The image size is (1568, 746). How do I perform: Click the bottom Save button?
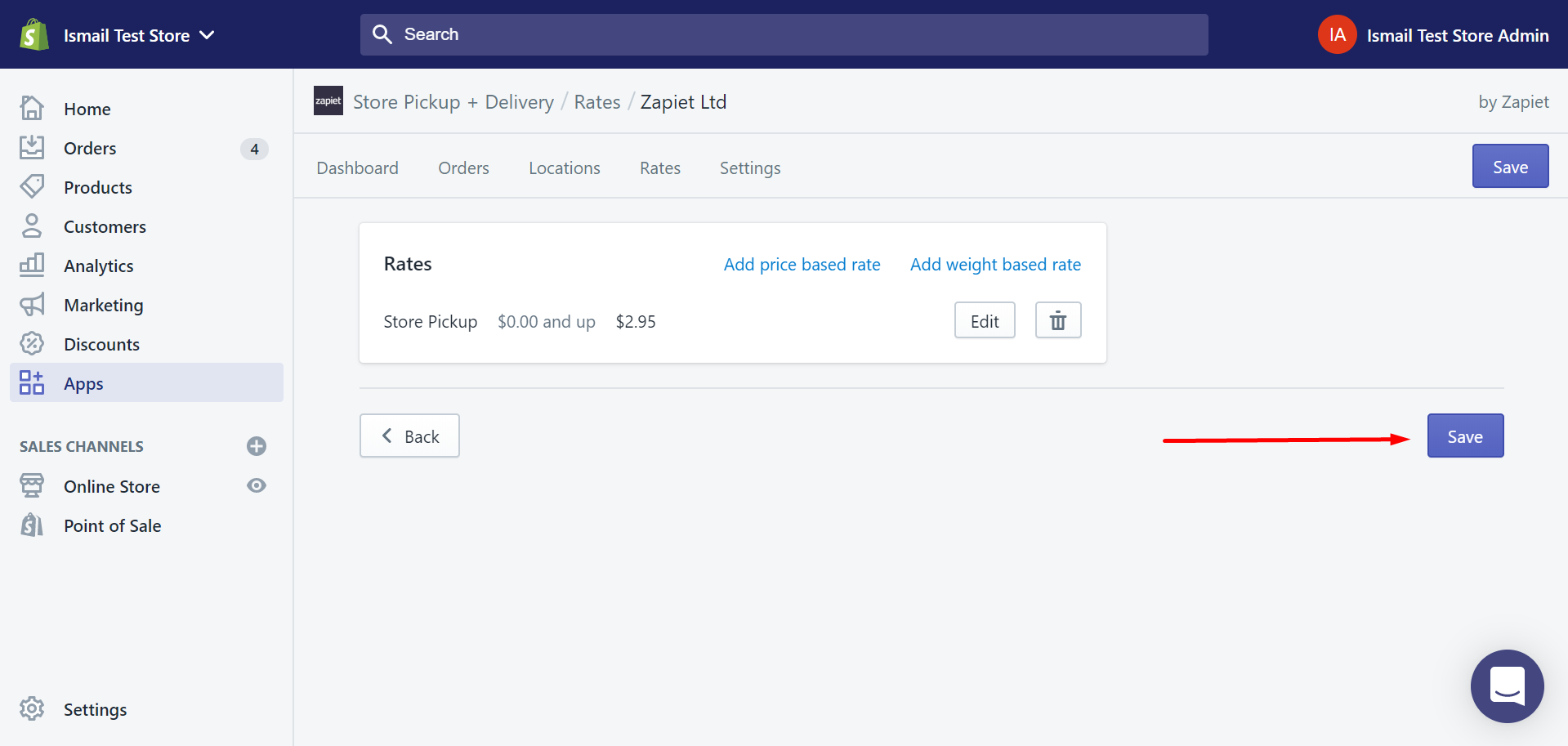click(1465, 436)
